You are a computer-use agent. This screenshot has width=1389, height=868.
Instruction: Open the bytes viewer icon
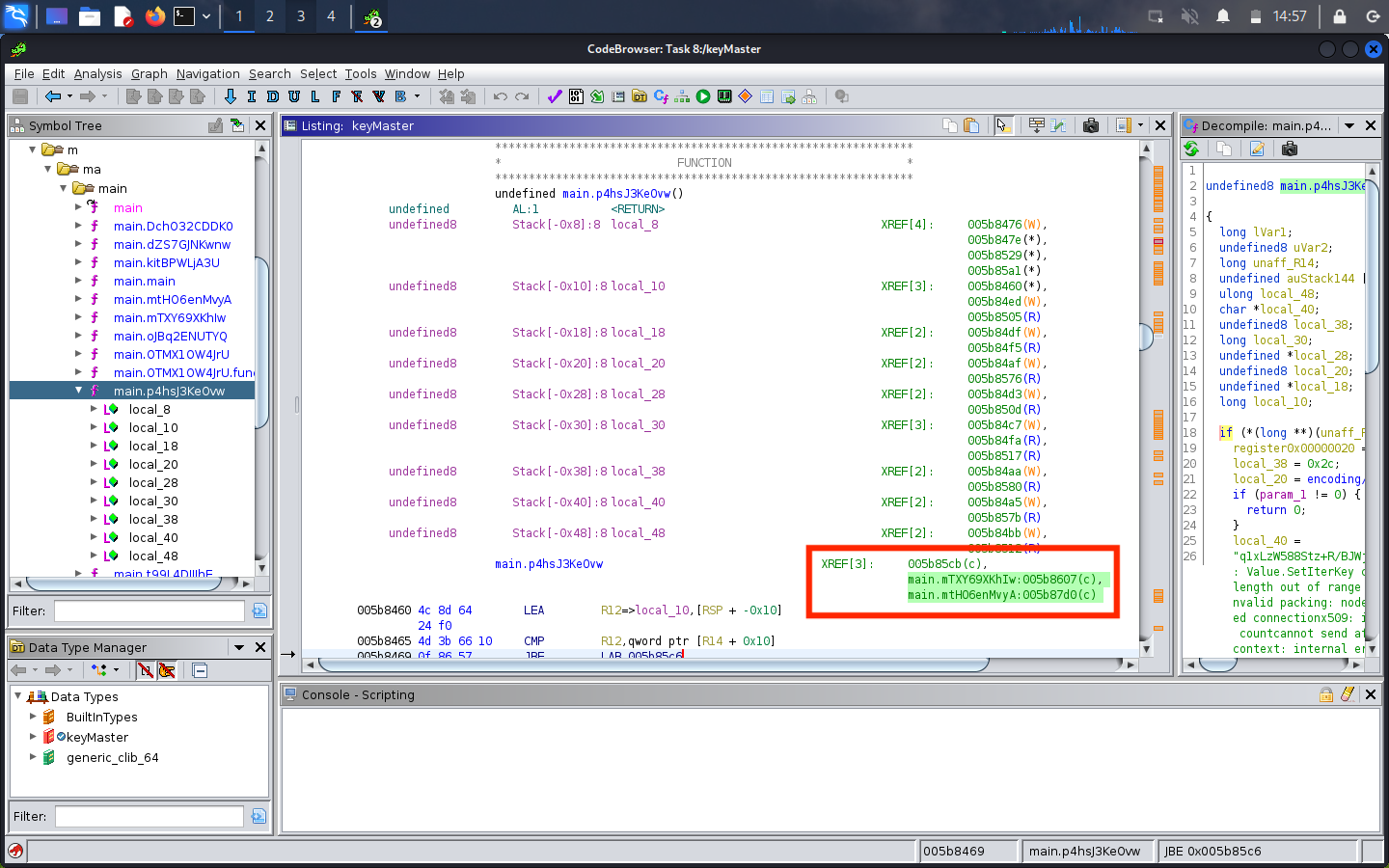point(576,96)
